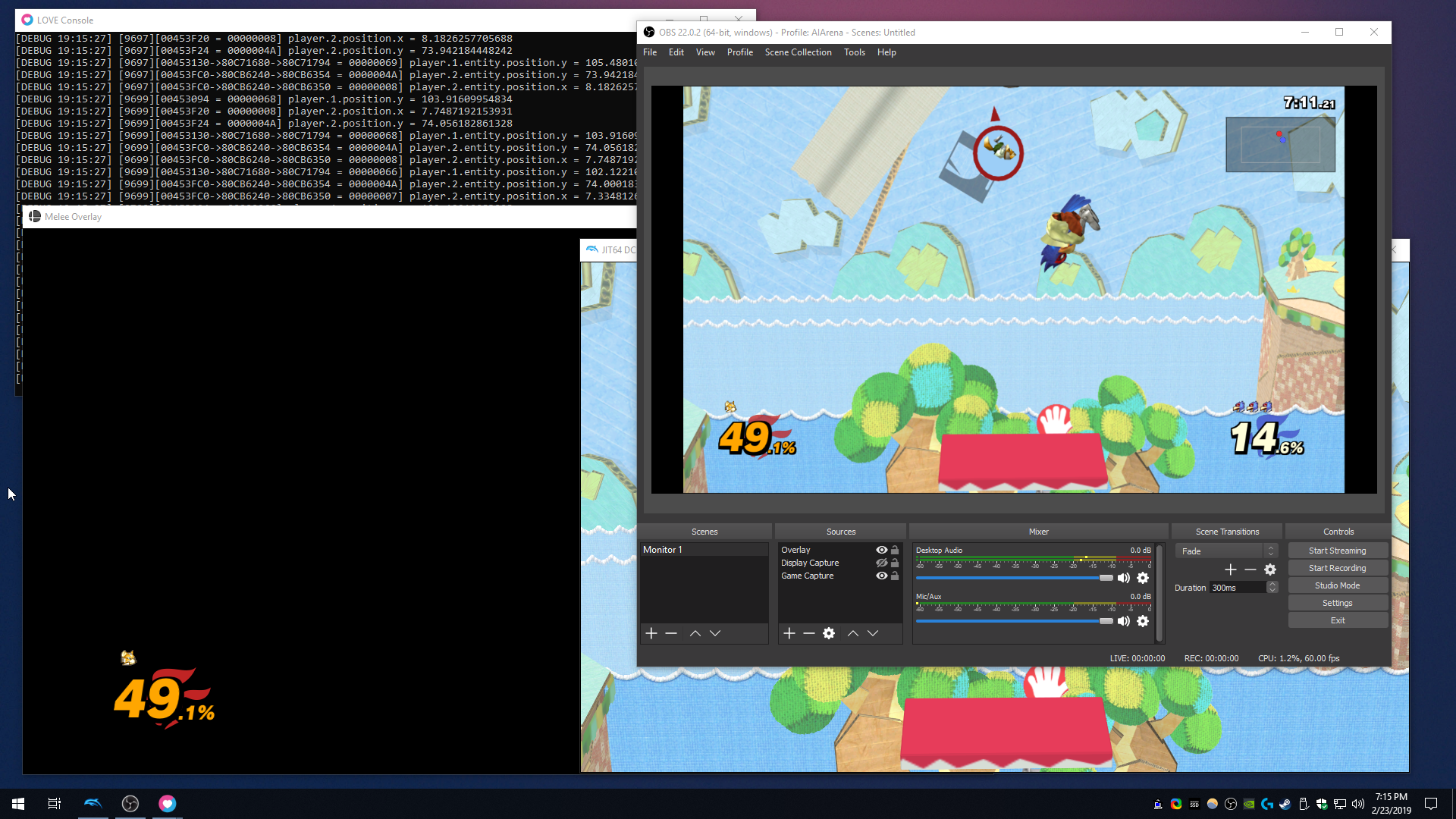Open the Profile menu in OBS
Viewport: 1456px width, 819px height.
[x=740, y=52]
